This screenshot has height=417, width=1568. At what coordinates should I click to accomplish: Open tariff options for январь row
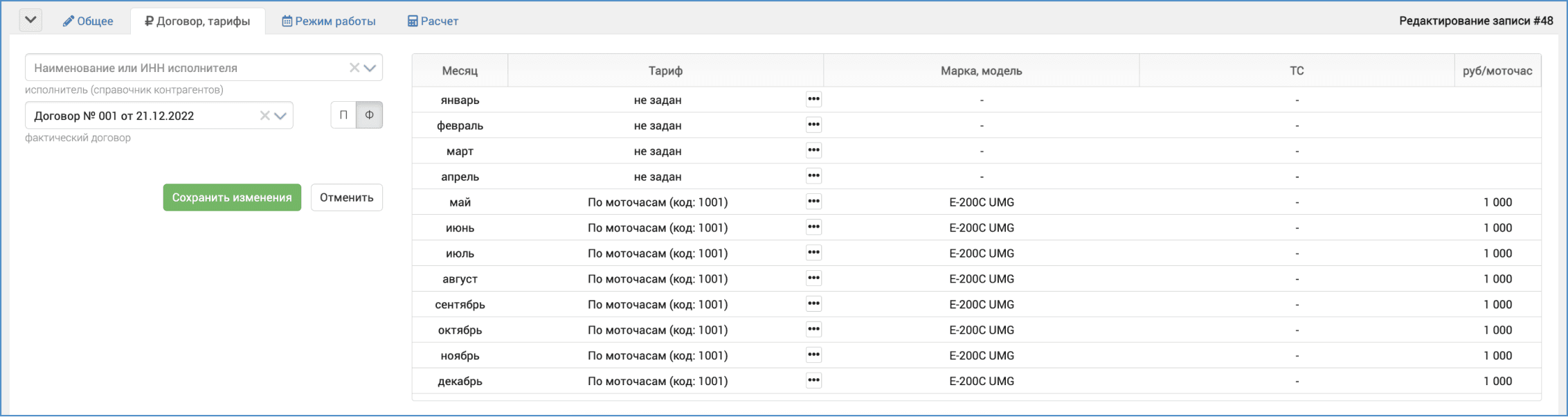pos(813,100)
